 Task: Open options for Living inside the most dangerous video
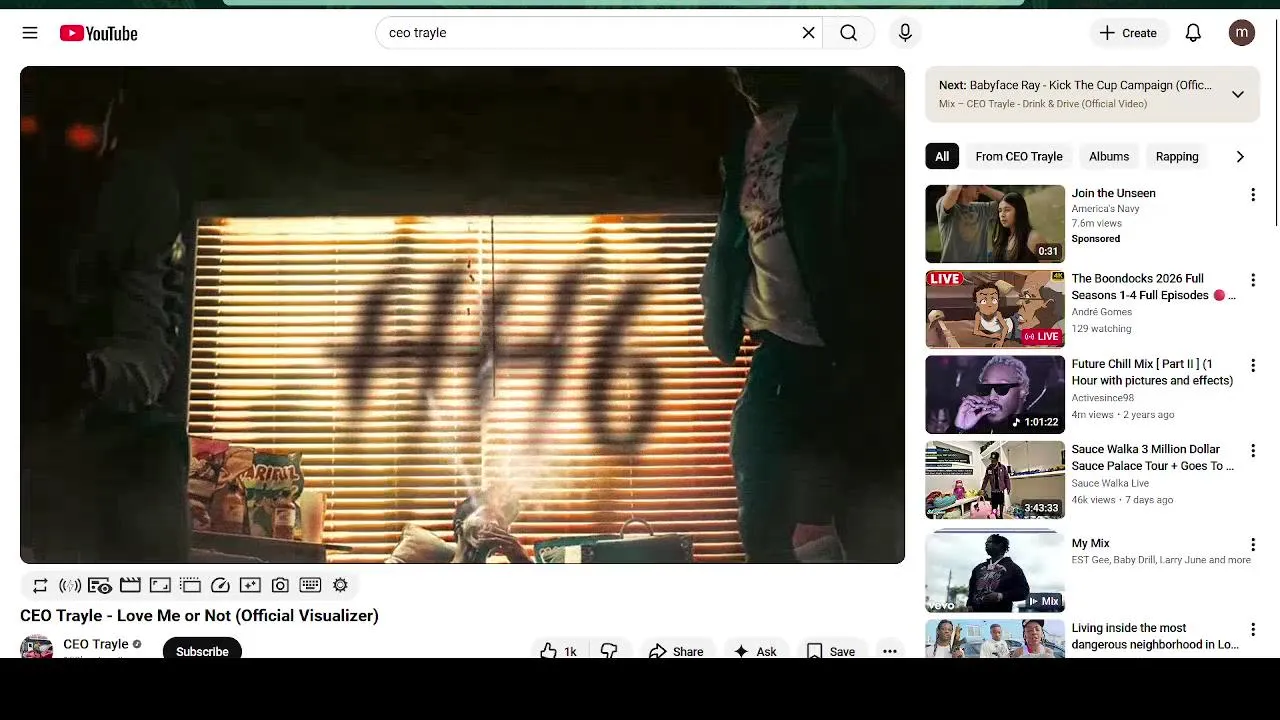(x=1252, y=630)
